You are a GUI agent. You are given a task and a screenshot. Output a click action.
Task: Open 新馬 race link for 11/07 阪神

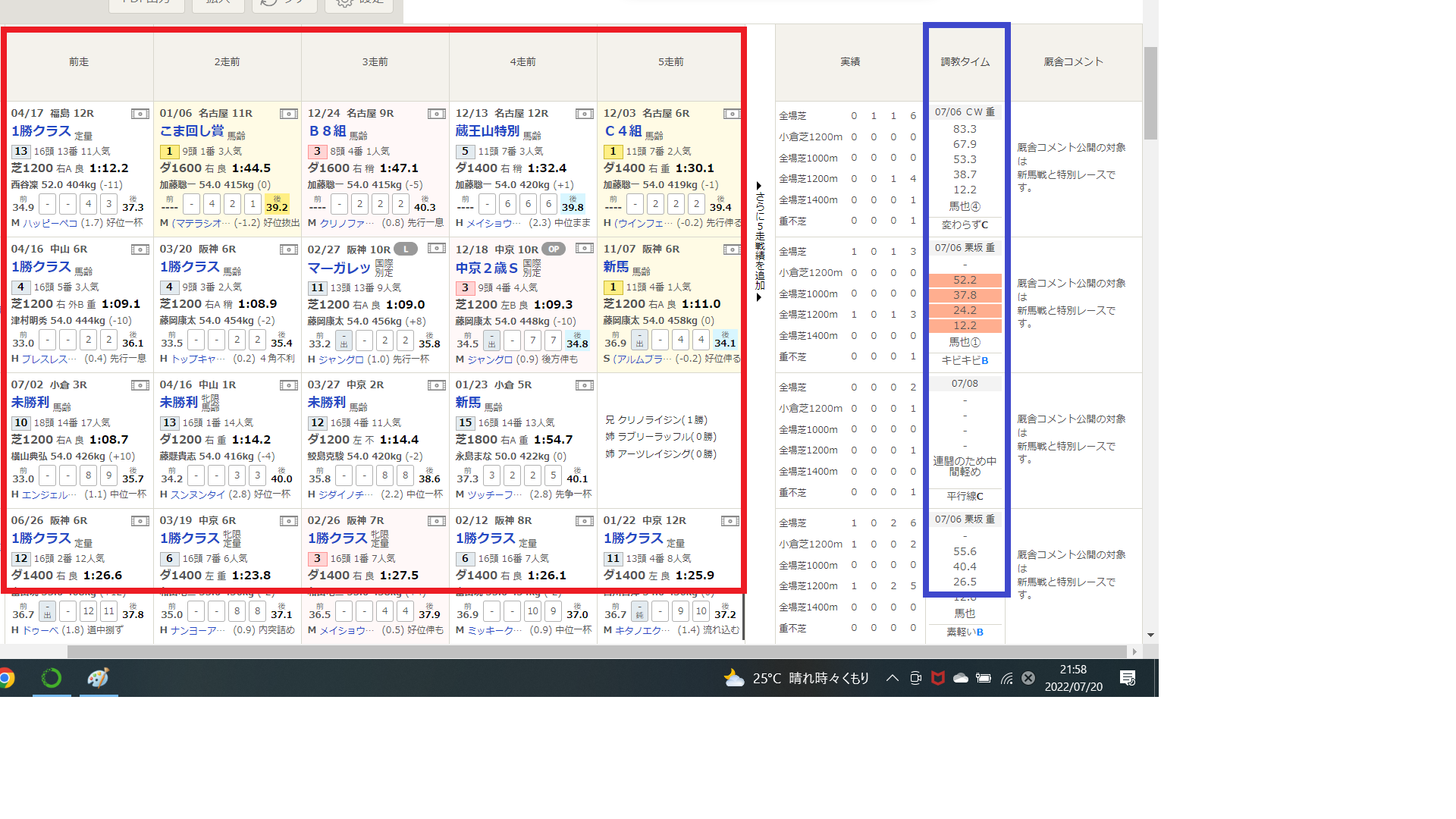coord(616,267)
